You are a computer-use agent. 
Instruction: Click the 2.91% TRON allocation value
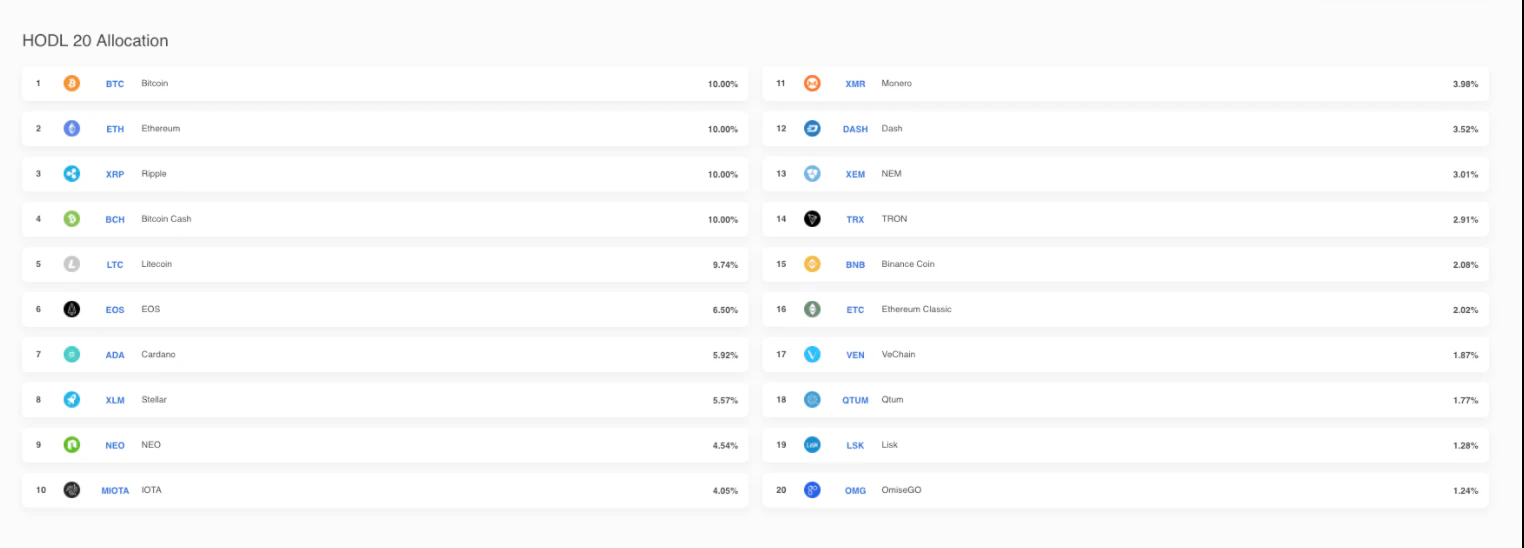1465,220
